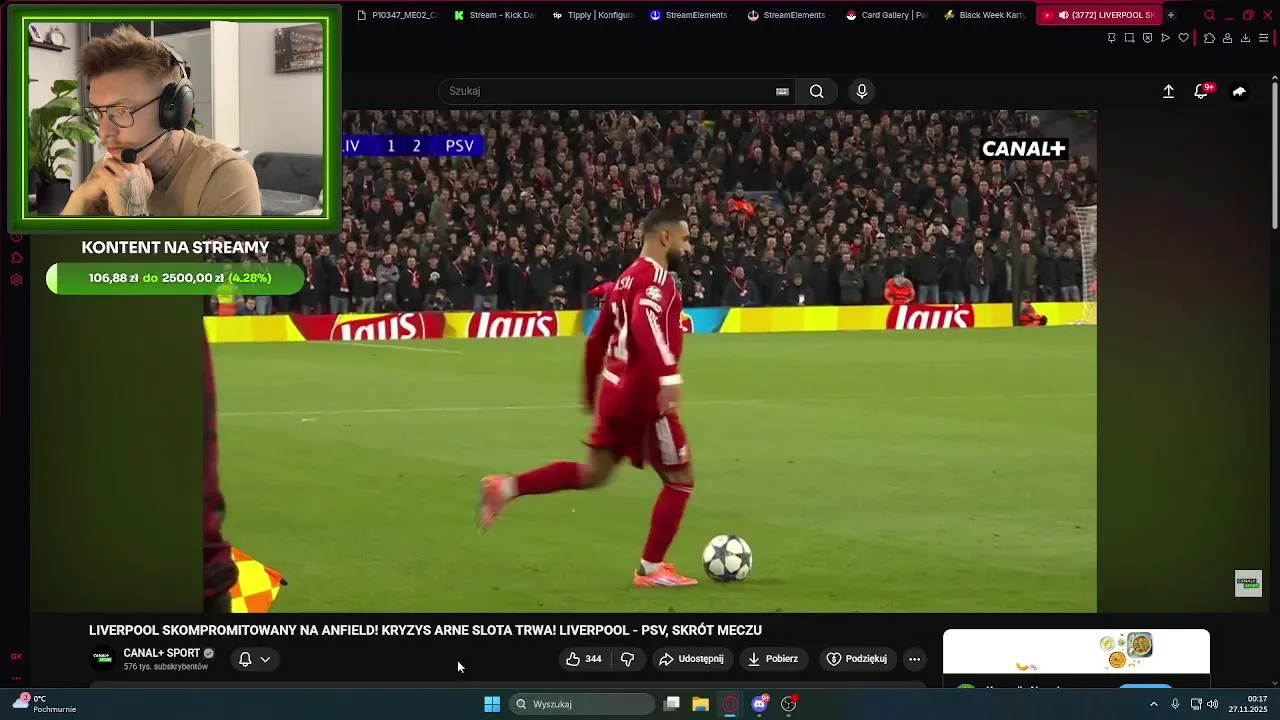The image size is (1280, 720).
Task: Like the video with 344 likes
Action: pyautogui.click(x=583, y=659)
